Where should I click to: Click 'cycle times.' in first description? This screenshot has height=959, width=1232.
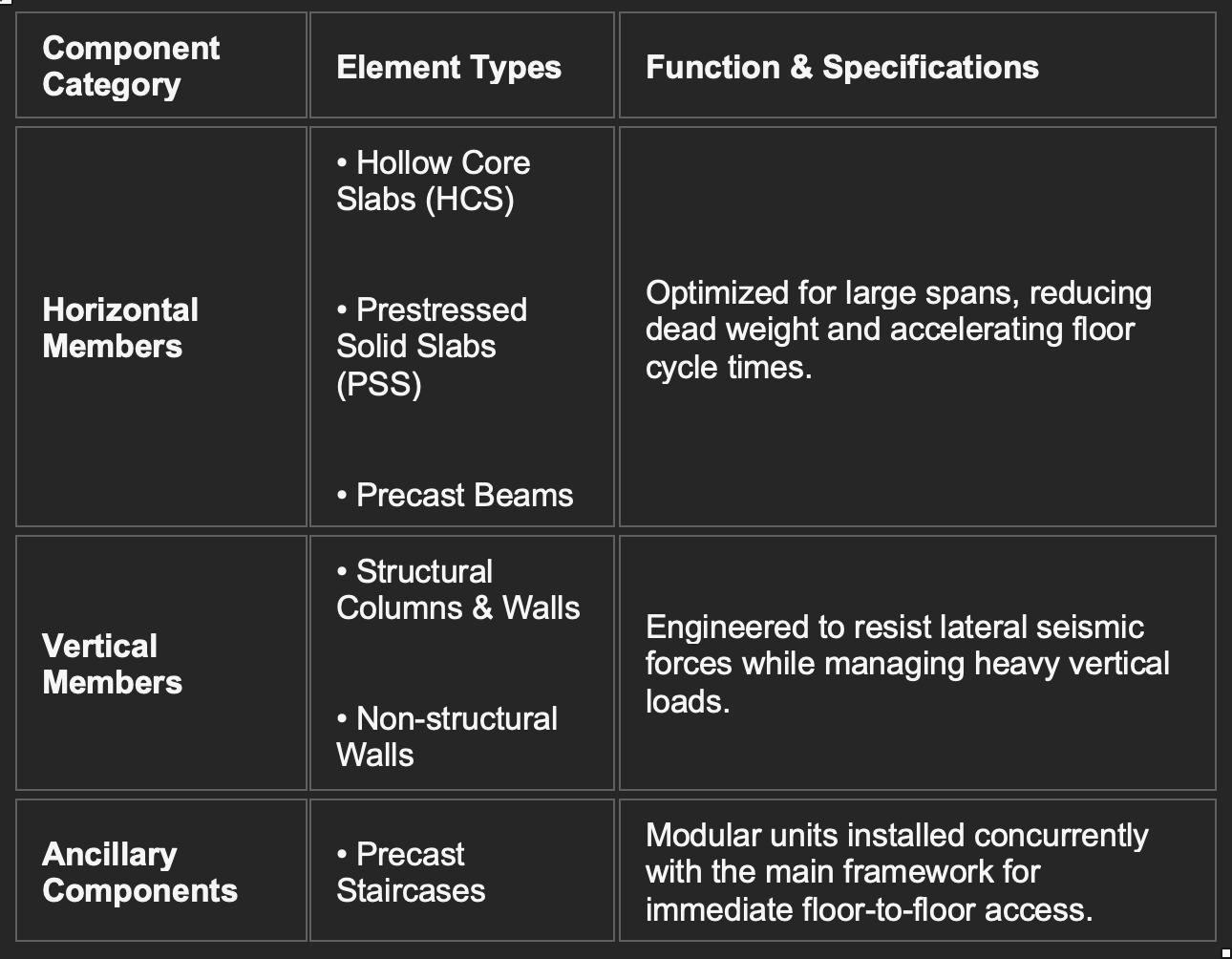pos(729,367)
